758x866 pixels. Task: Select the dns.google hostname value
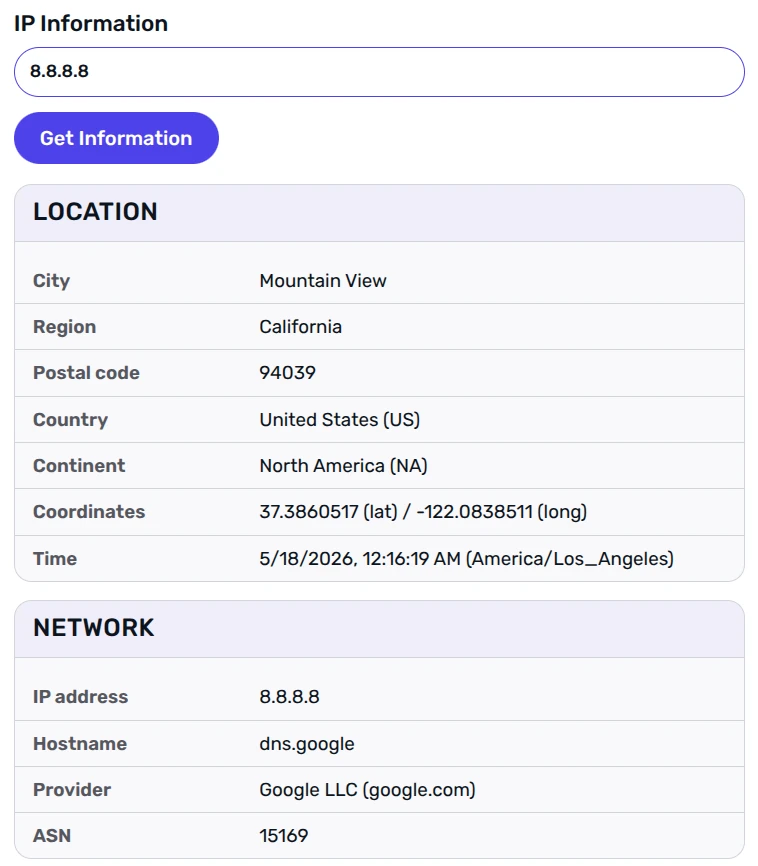pyautogui.click(x=307, y=744)
